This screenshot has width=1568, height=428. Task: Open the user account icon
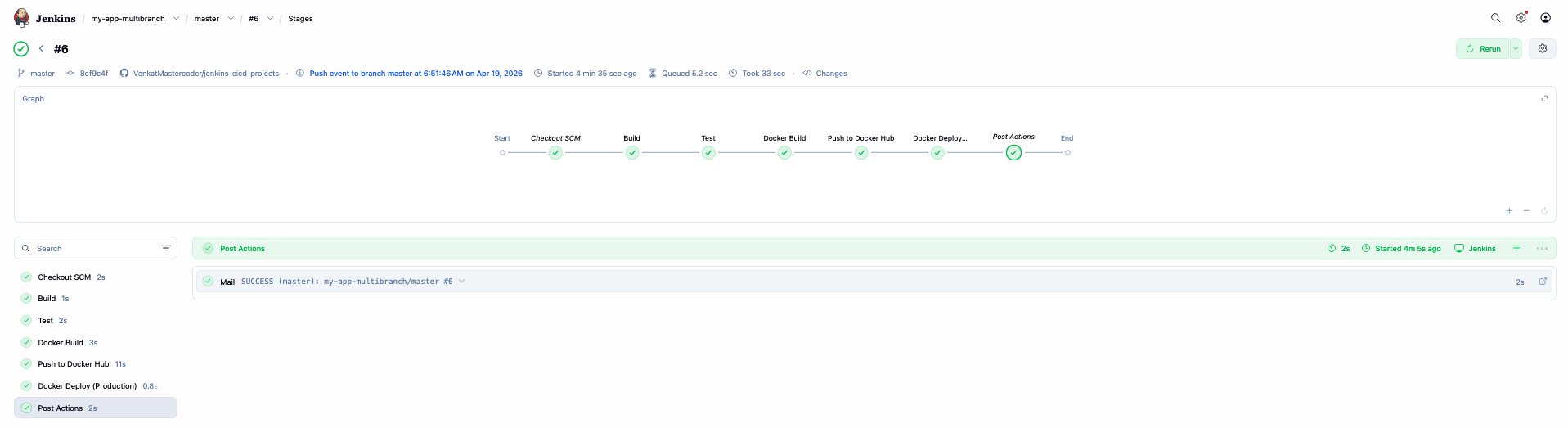pos(1545,18)
